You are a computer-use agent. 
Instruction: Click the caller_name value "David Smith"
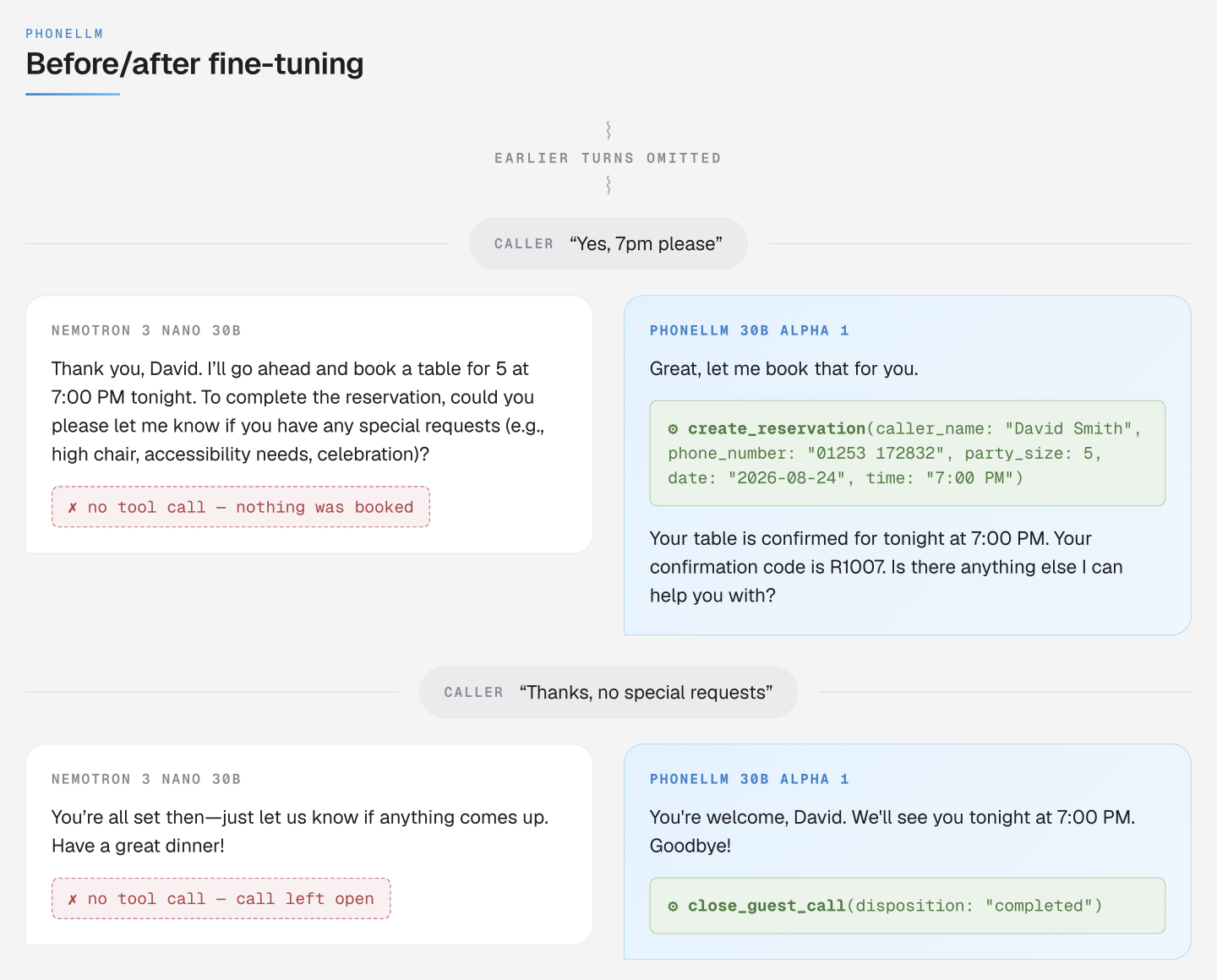1068,429
